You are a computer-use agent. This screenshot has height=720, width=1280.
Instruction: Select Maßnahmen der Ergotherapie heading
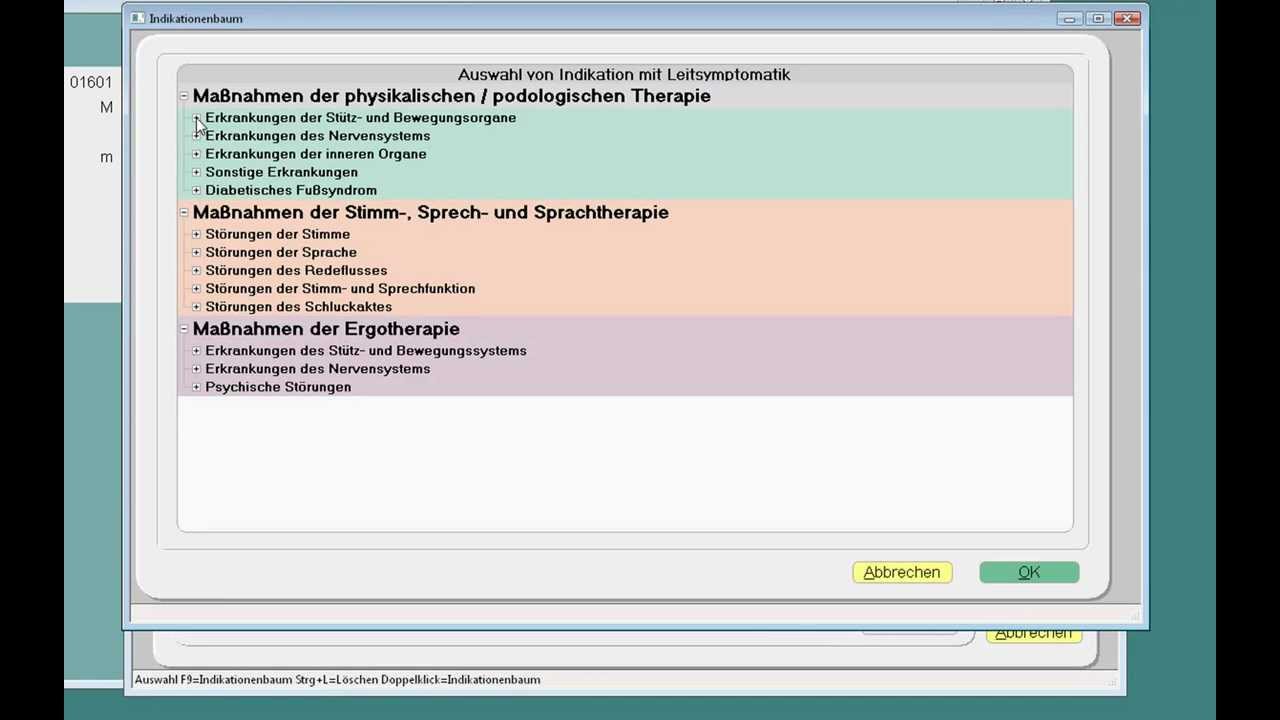pos(326,329)
